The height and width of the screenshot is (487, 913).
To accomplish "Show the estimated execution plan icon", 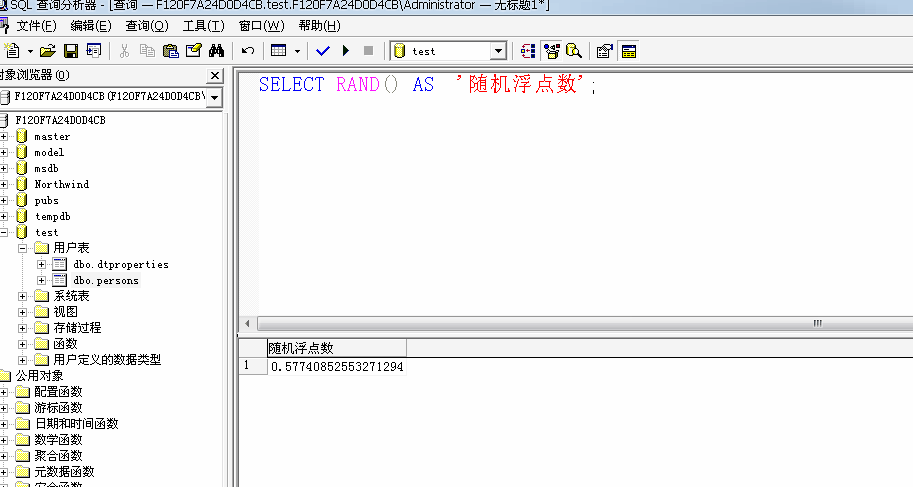I will 528,51.
